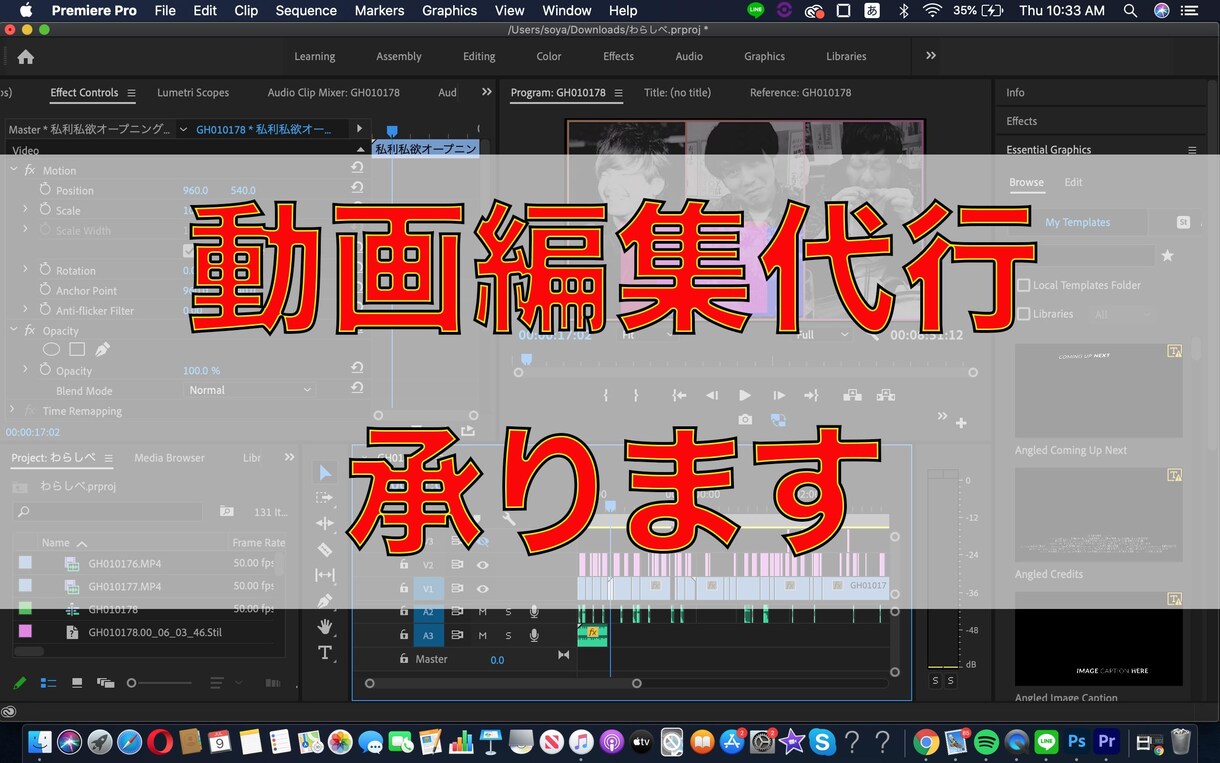
Task: Open the Info panel header
Action: point(1015,92)
